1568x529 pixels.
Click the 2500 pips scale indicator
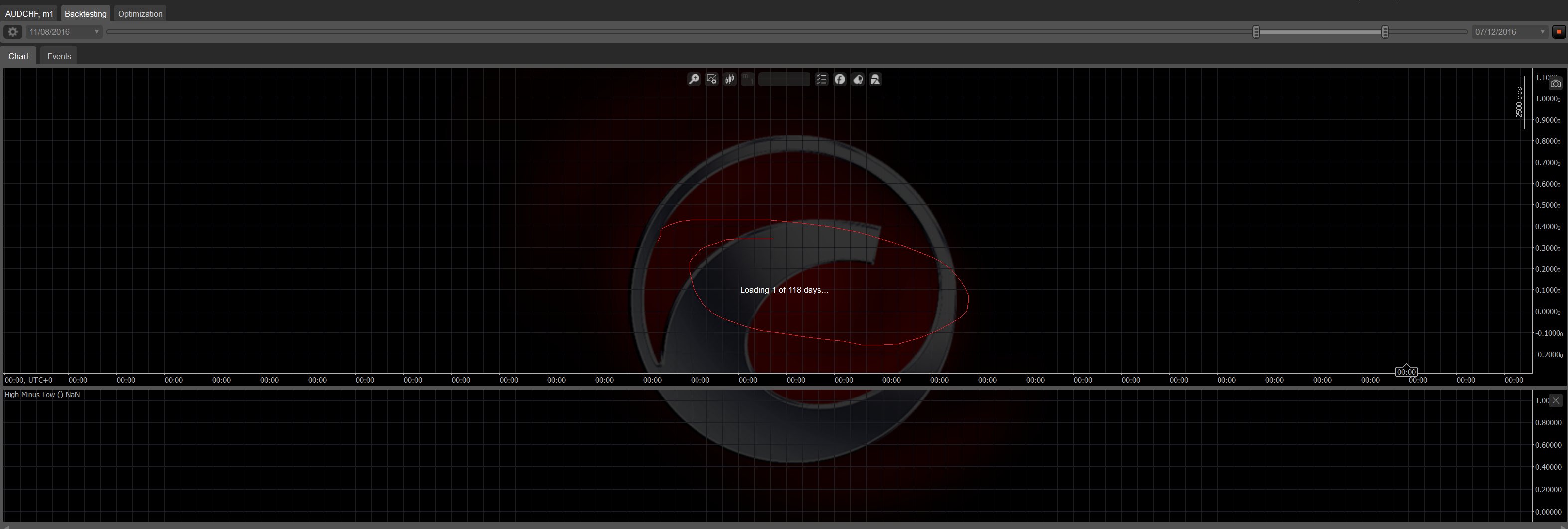pos(1519,102)
